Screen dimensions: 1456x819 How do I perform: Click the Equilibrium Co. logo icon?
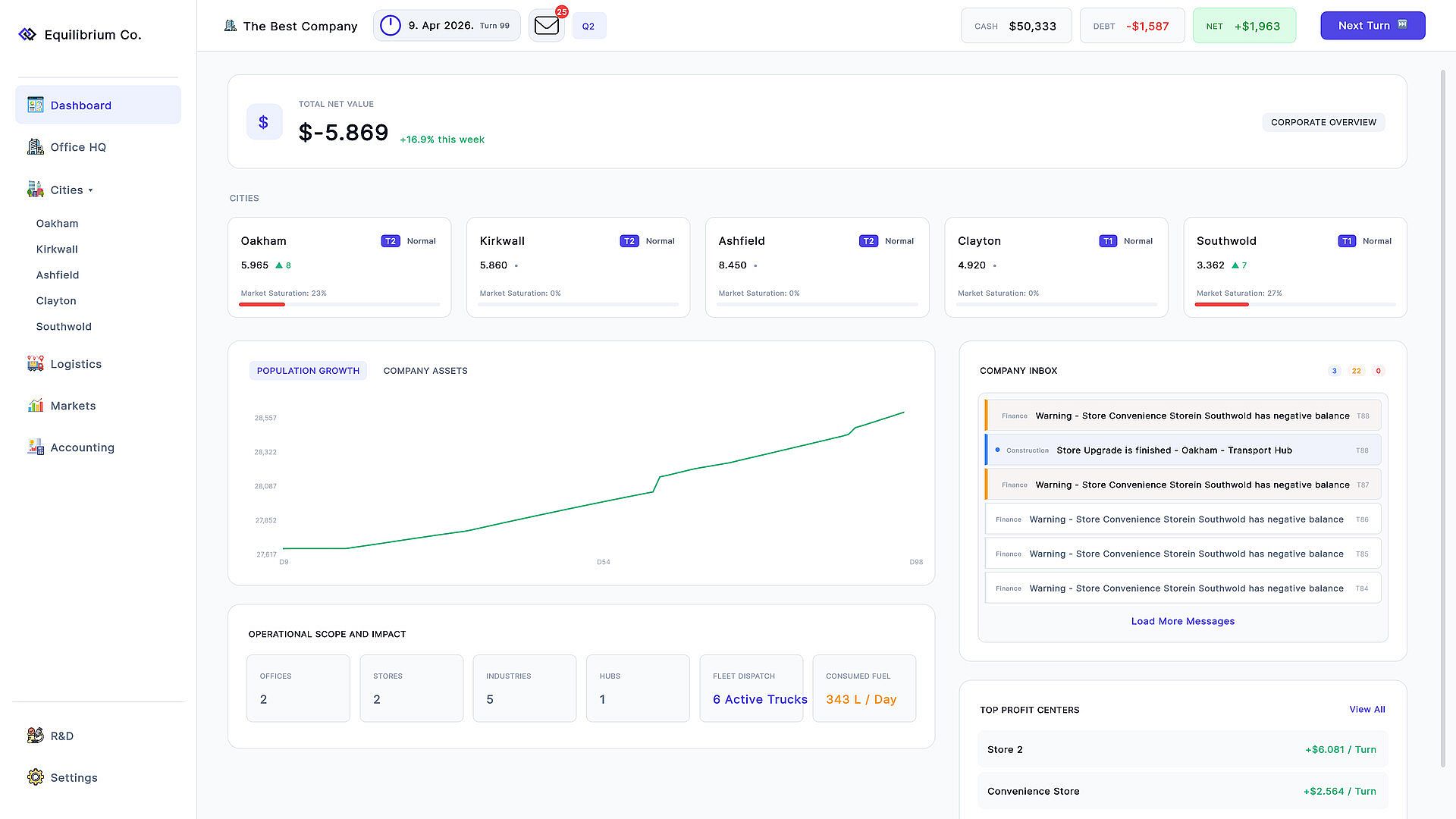click(x=27, y=34)
